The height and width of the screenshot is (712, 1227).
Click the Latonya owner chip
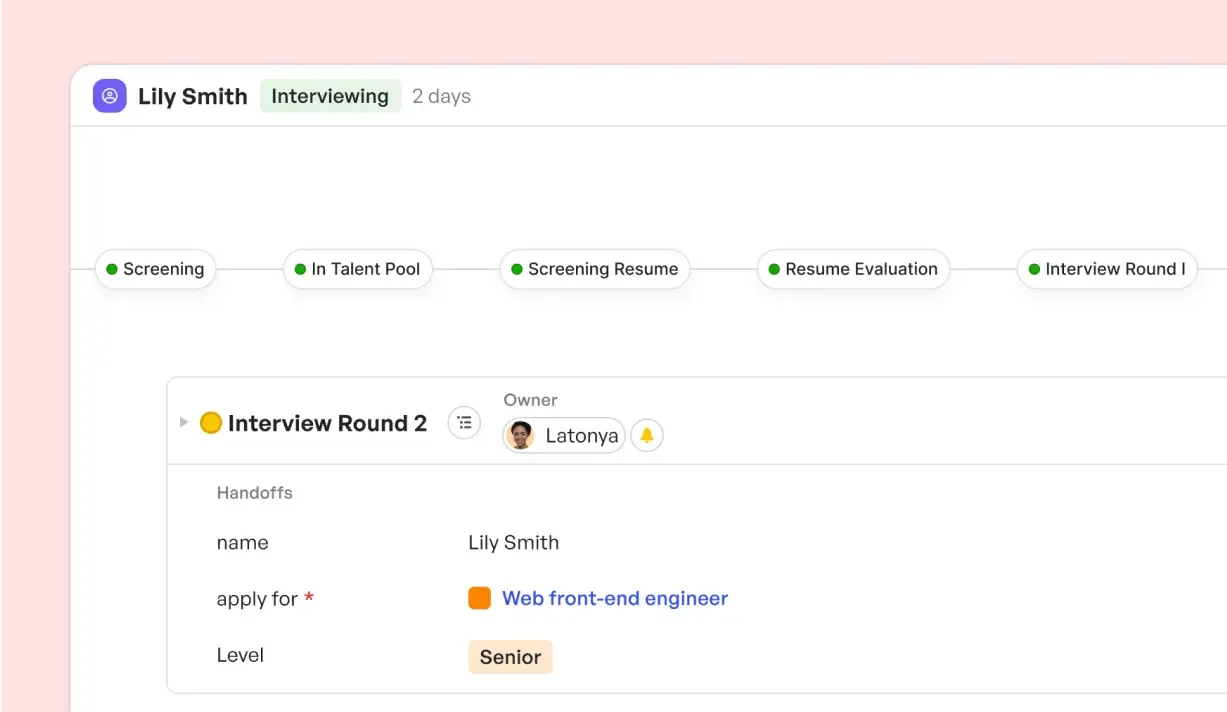point(564,436)
